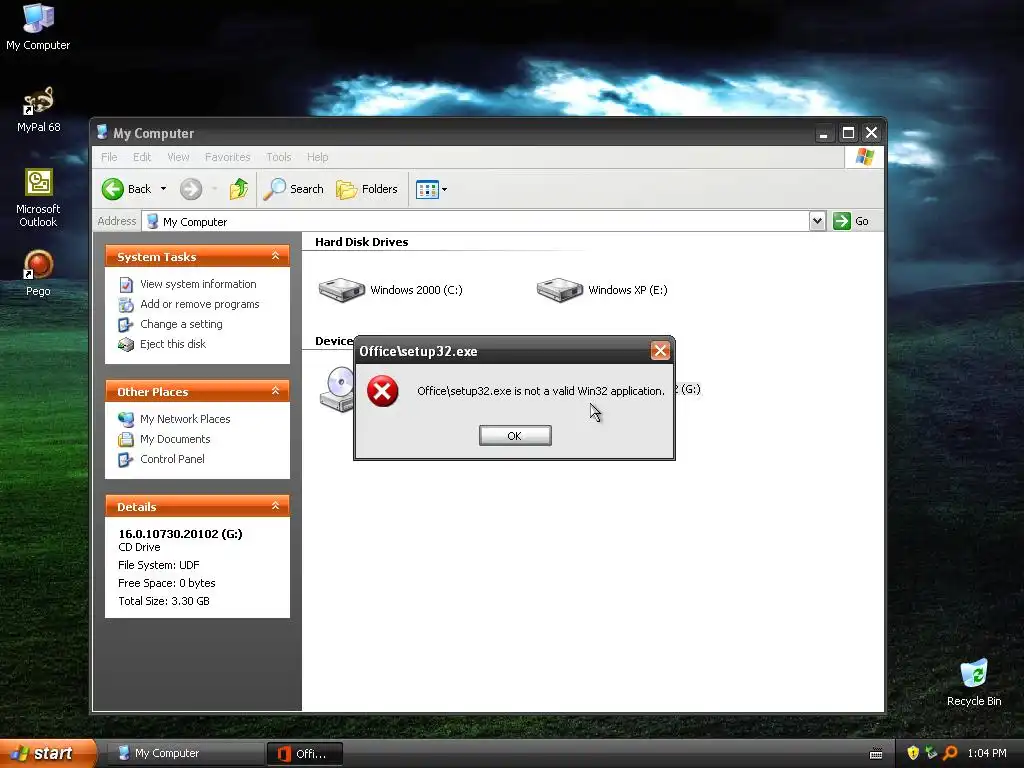The image size is (1024, 768).
Task: Open the View menu
Action: [178, 157]
